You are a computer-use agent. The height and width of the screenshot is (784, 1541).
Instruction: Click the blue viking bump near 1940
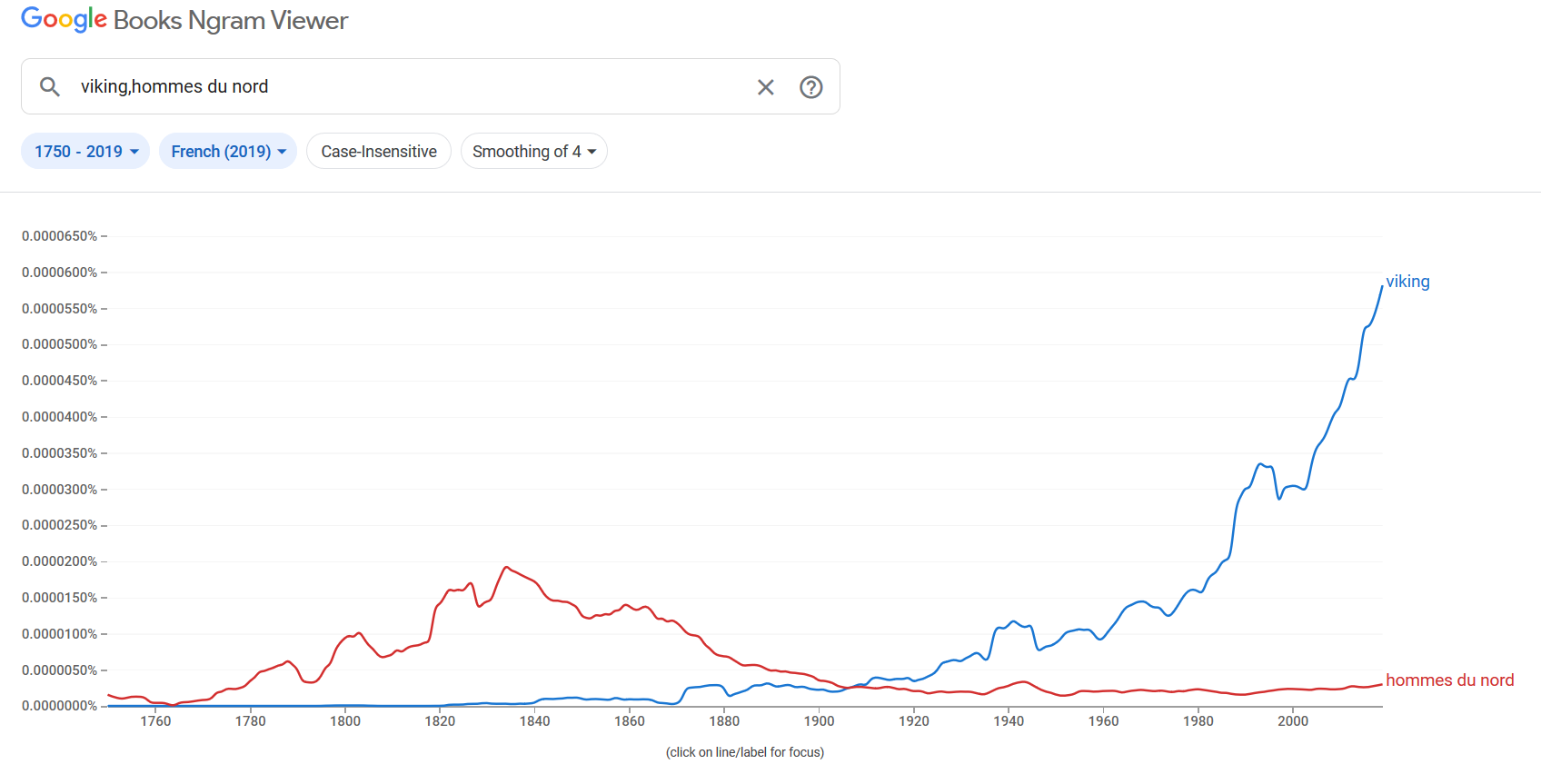(x=1014, y=622)
